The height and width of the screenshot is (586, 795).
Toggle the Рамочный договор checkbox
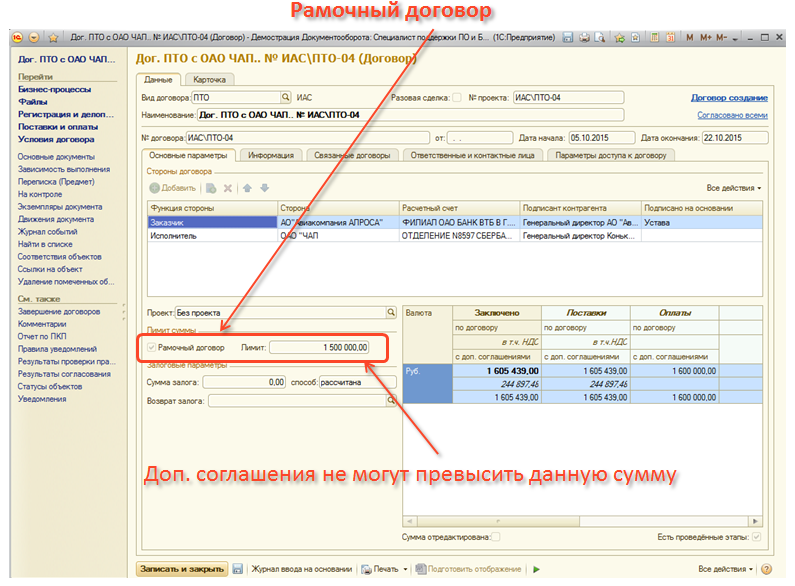pos(152,348)
